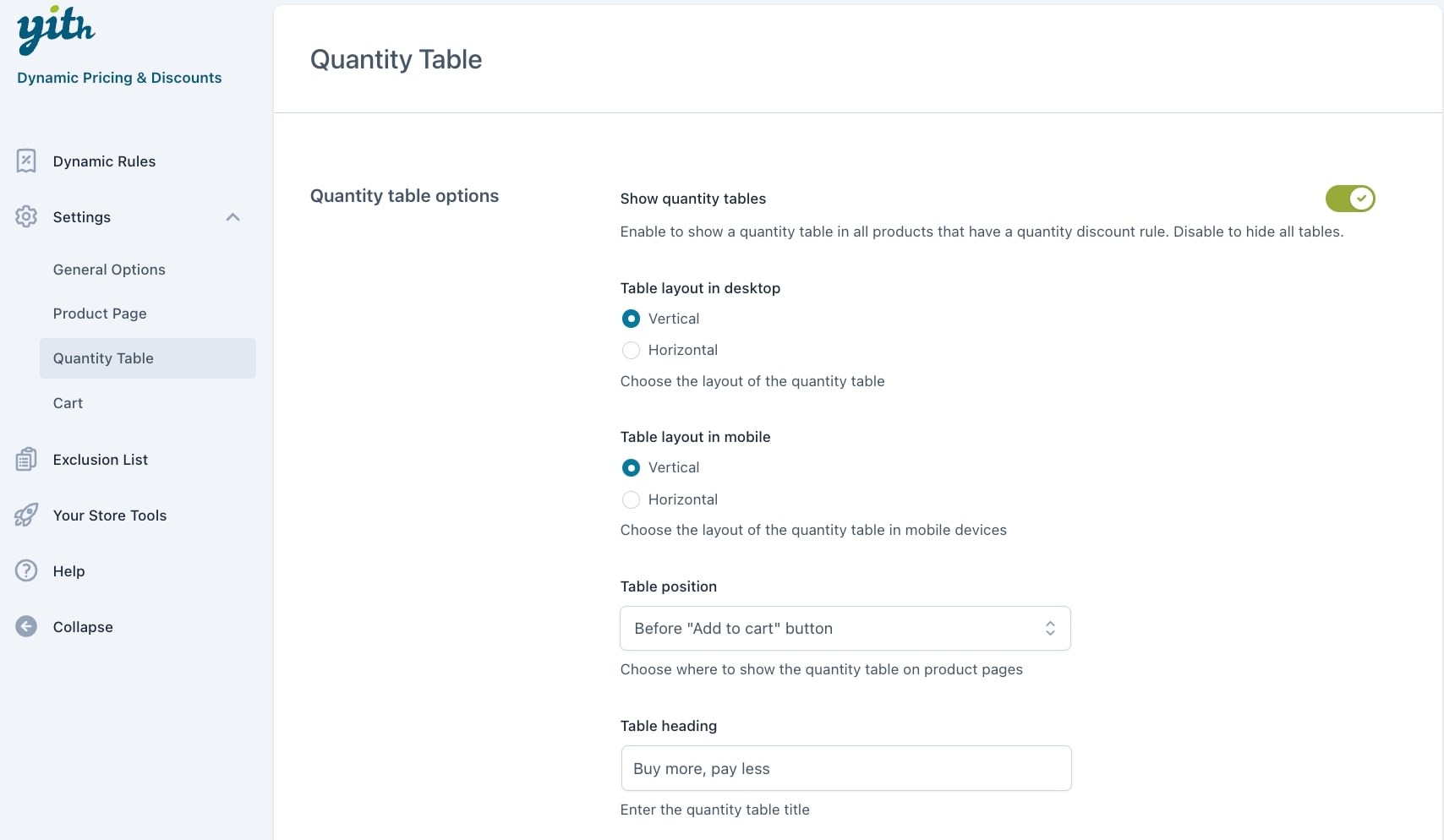Viewport: 1444px width, 840px height.
Task: Select the Quantity Table submenu item
Action: pos(148,358)
